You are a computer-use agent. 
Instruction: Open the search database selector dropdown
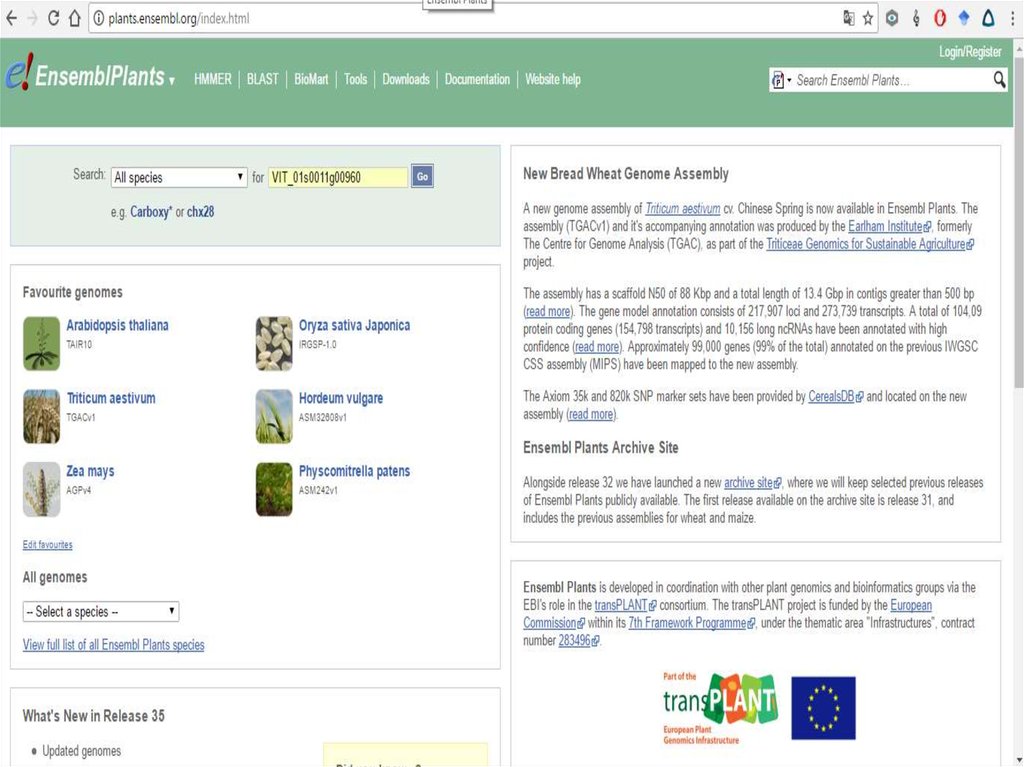tap(781, 80)
